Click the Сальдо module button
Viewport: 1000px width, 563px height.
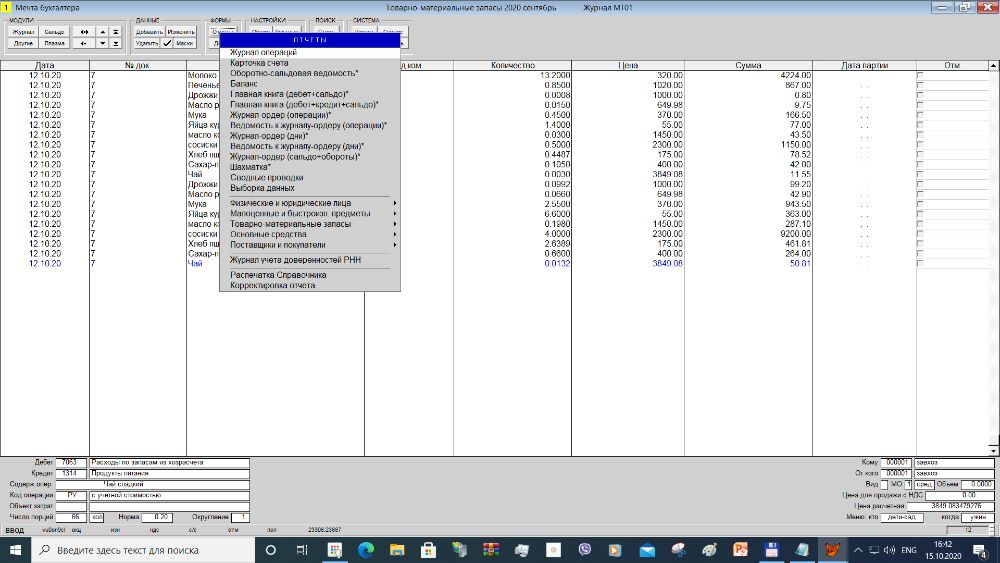(x=54, y=32)
